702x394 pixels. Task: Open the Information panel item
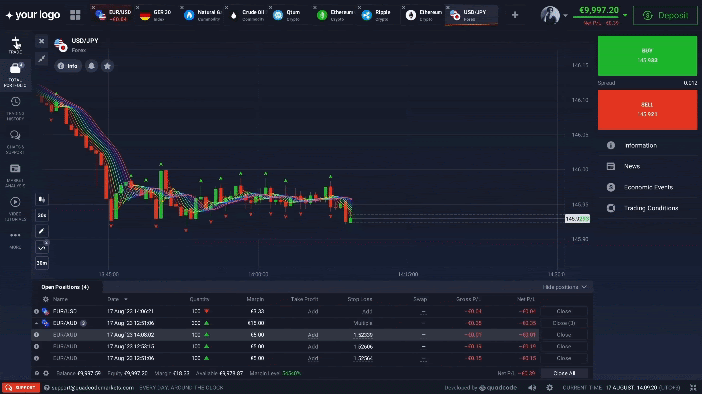point(647,146)
